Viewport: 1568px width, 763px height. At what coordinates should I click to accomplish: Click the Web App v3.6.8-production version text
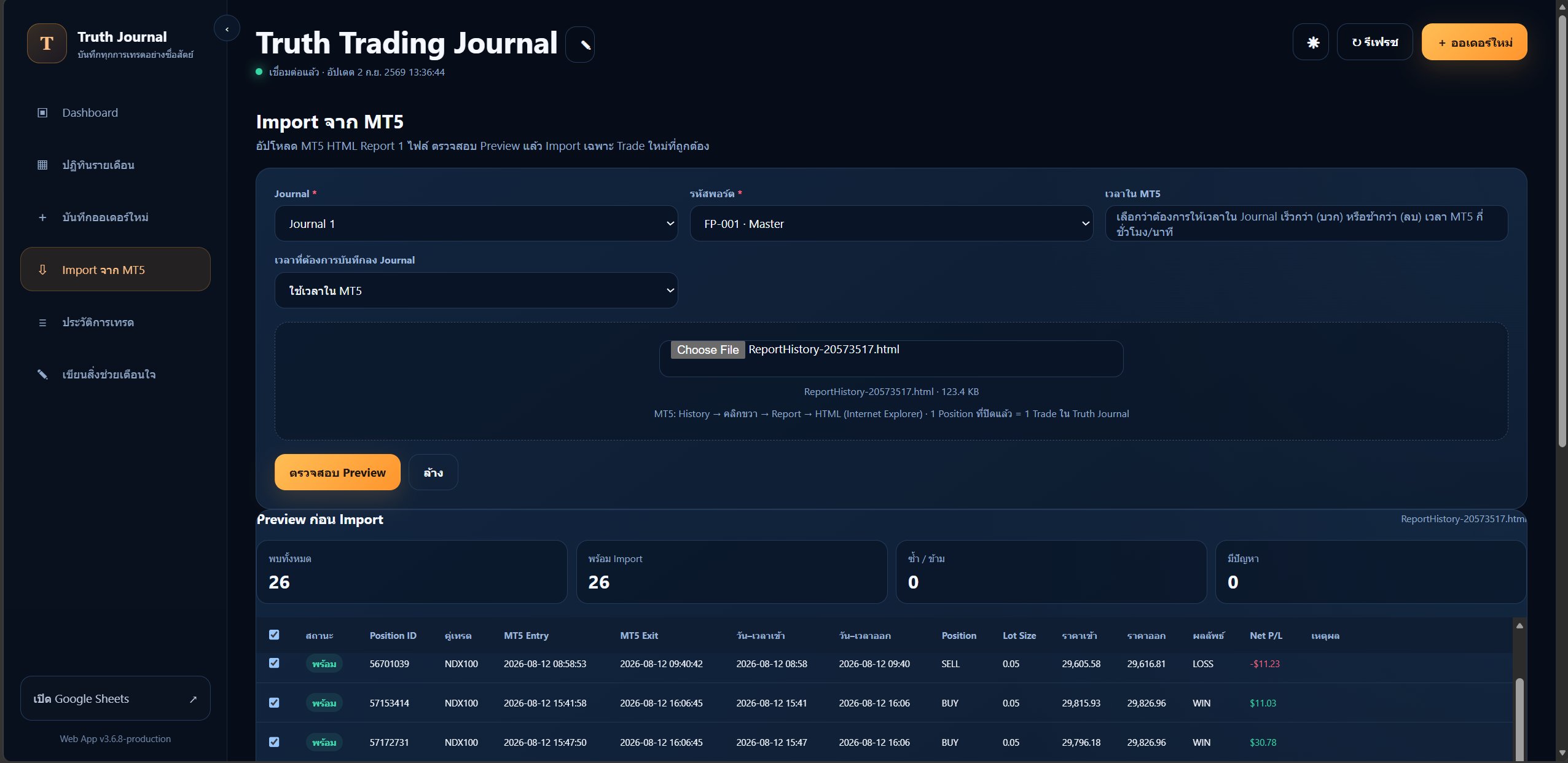(116, 739)
